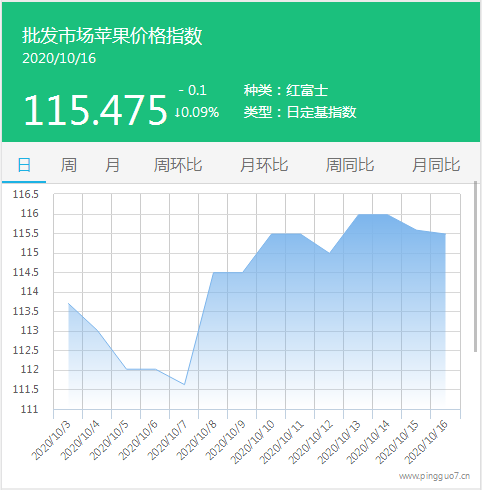Click the 2020/10/16 x-axis date label

tap(426, 443)
